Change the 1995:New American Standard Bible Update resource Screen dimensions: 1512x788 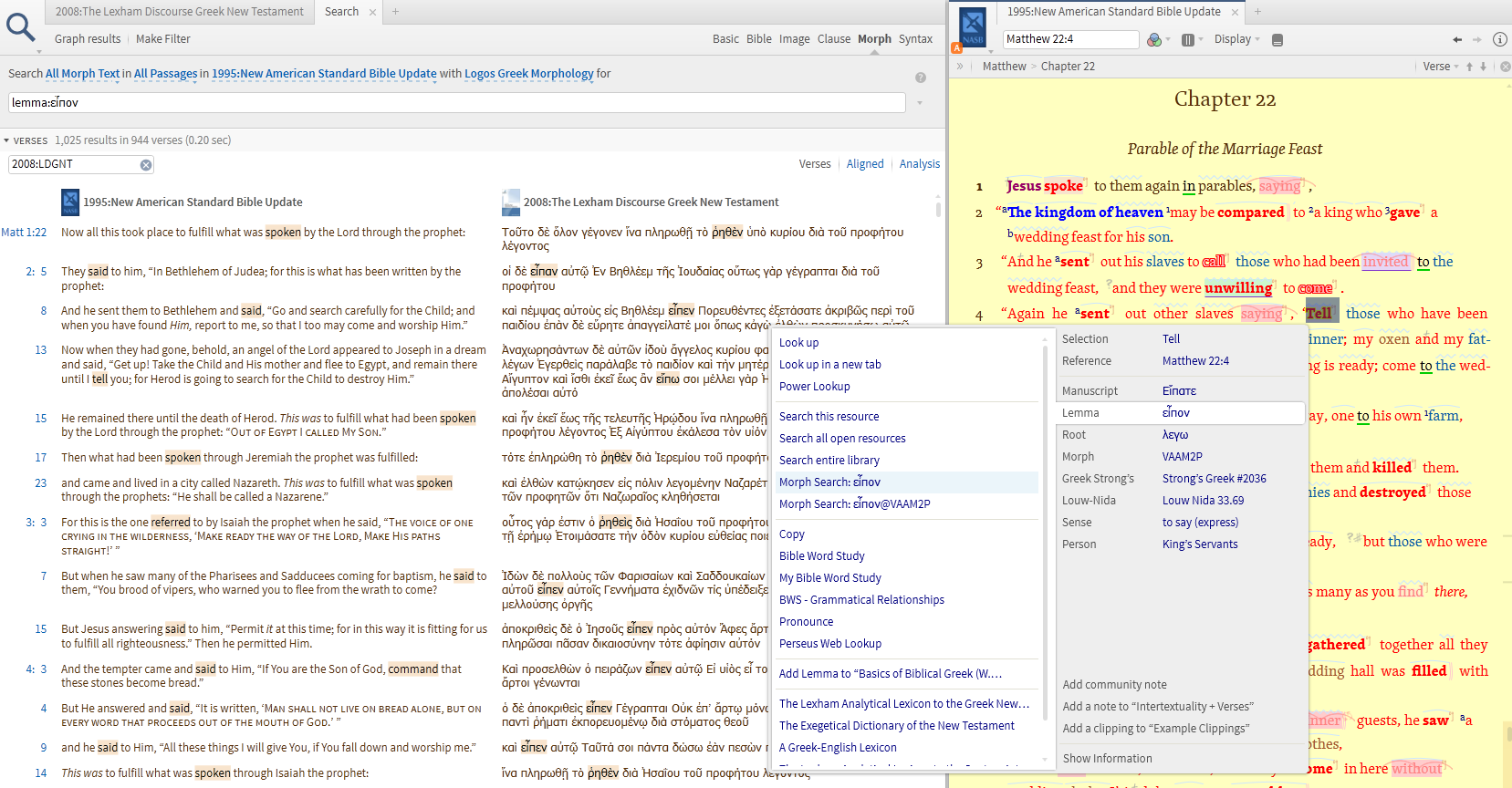coord(324,74)
